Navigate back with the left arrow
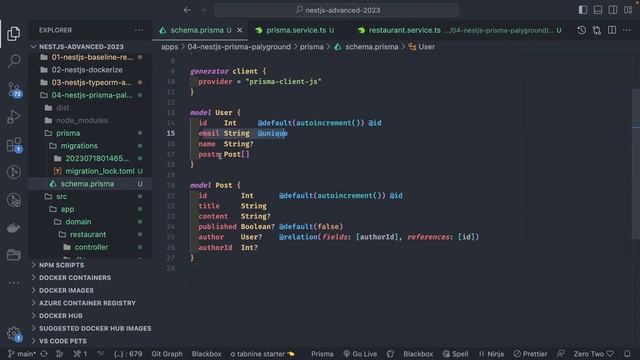 coord(187,10)
